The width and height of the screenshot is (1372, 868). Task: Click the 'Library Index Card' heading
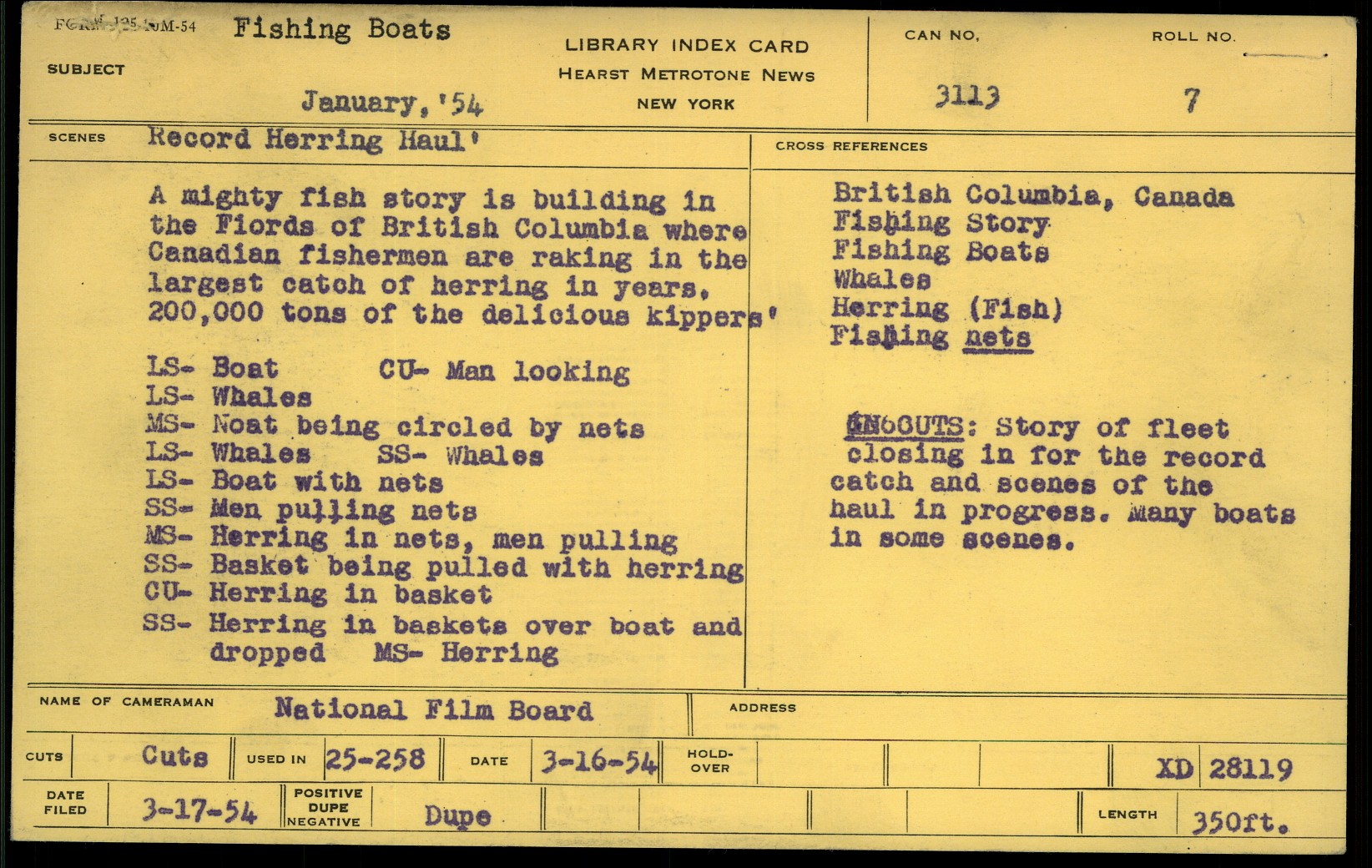(686, 46)
